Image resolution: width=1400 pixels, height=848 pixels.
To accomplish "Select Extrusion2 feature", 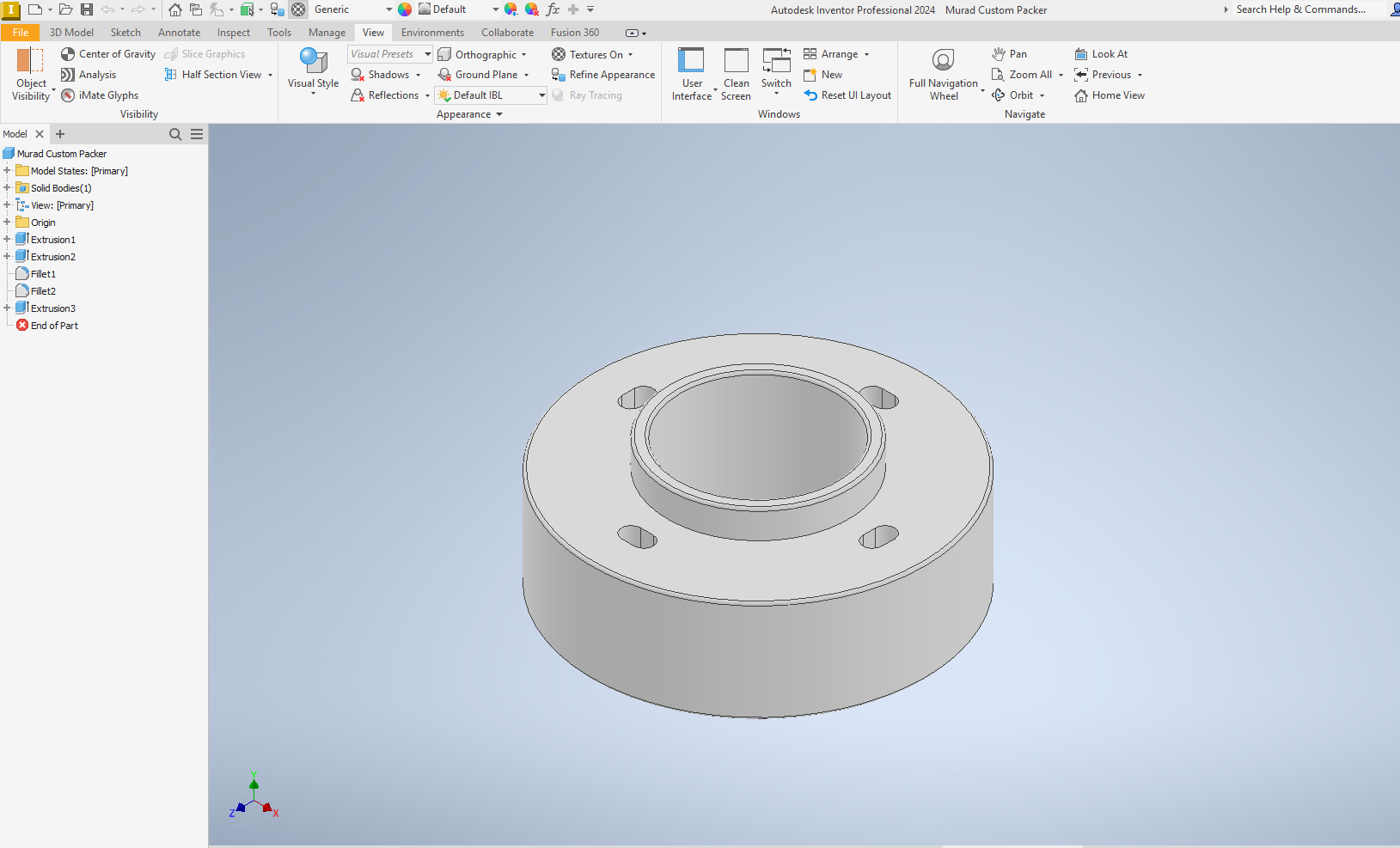I will point(53,257).
